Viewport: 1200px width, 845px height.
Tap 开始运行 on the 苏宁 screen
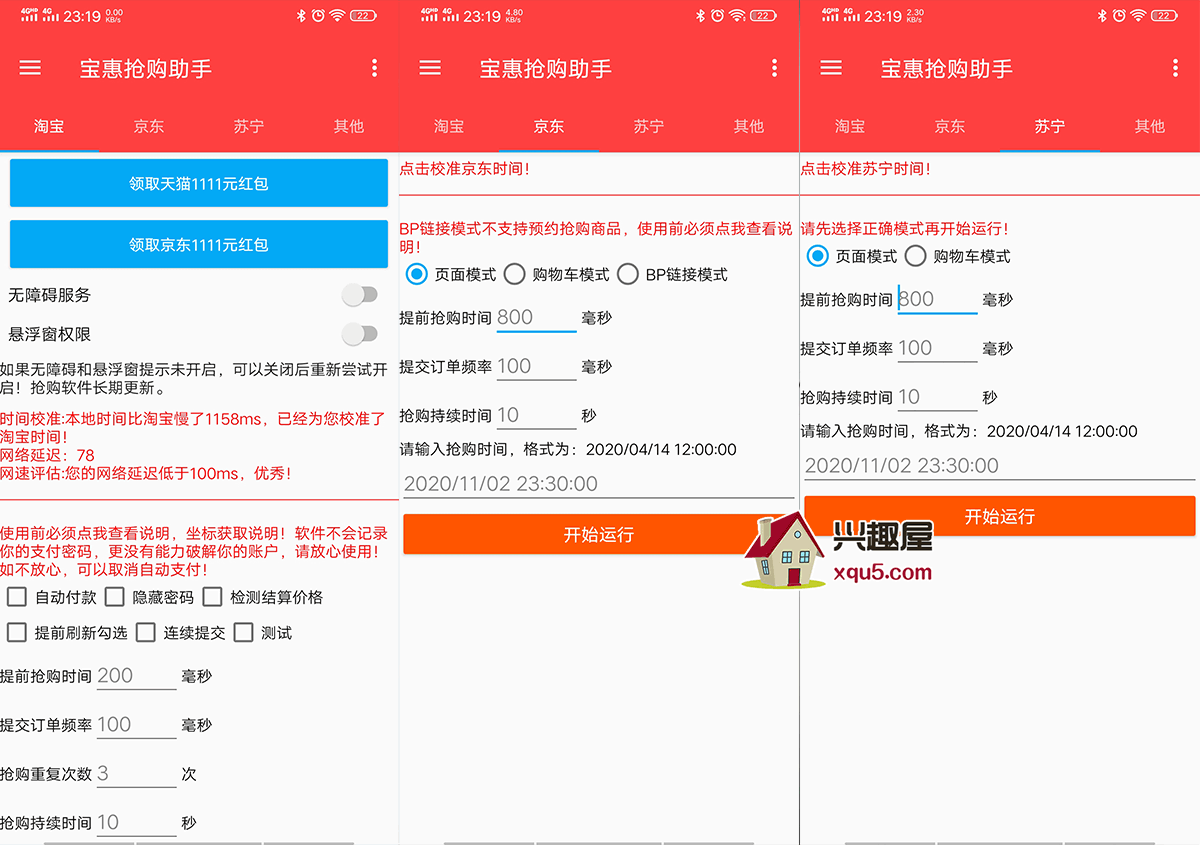999,516
